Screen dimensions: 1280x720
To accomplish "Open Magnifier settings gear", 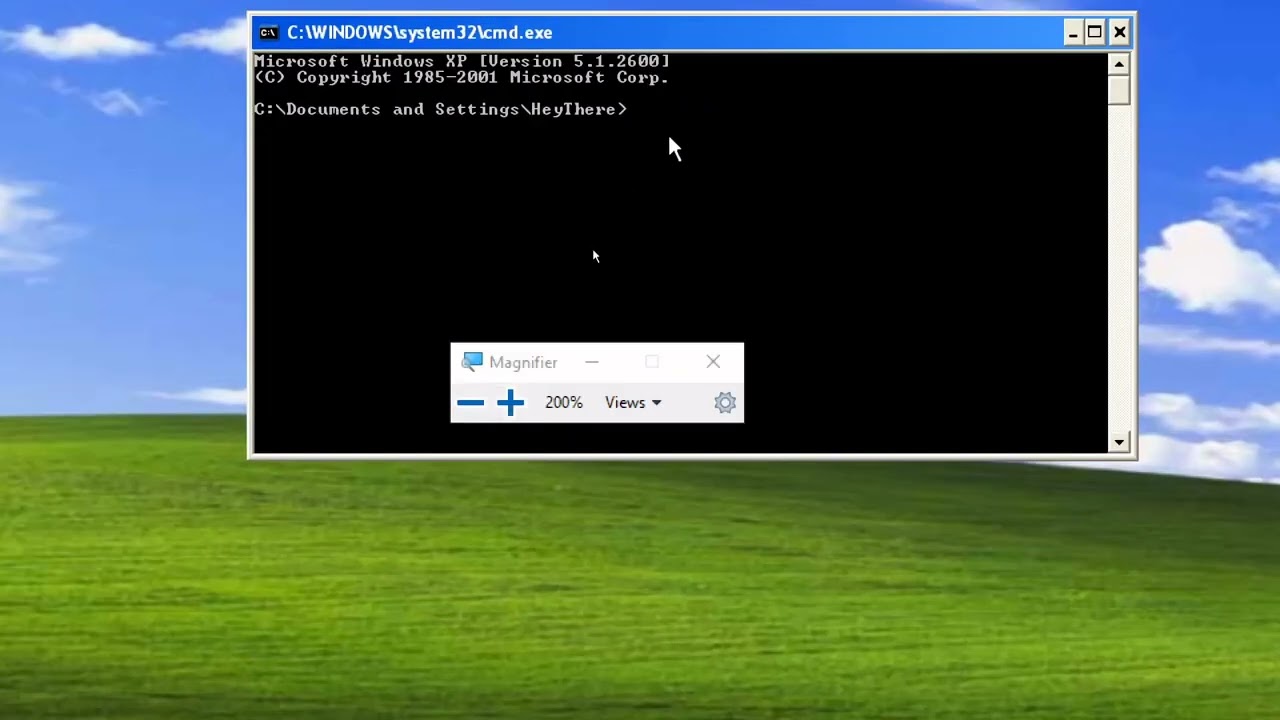I will pyautogui.click(x=725, y=403).
